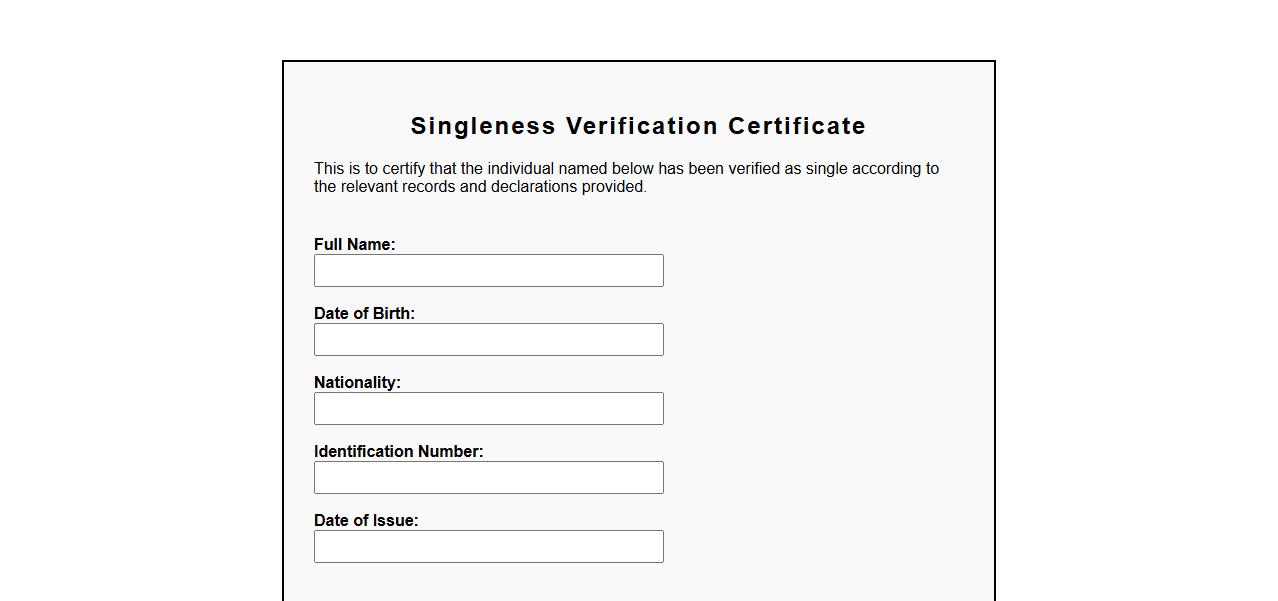Click the Full Name input field

tap(488, 270)
